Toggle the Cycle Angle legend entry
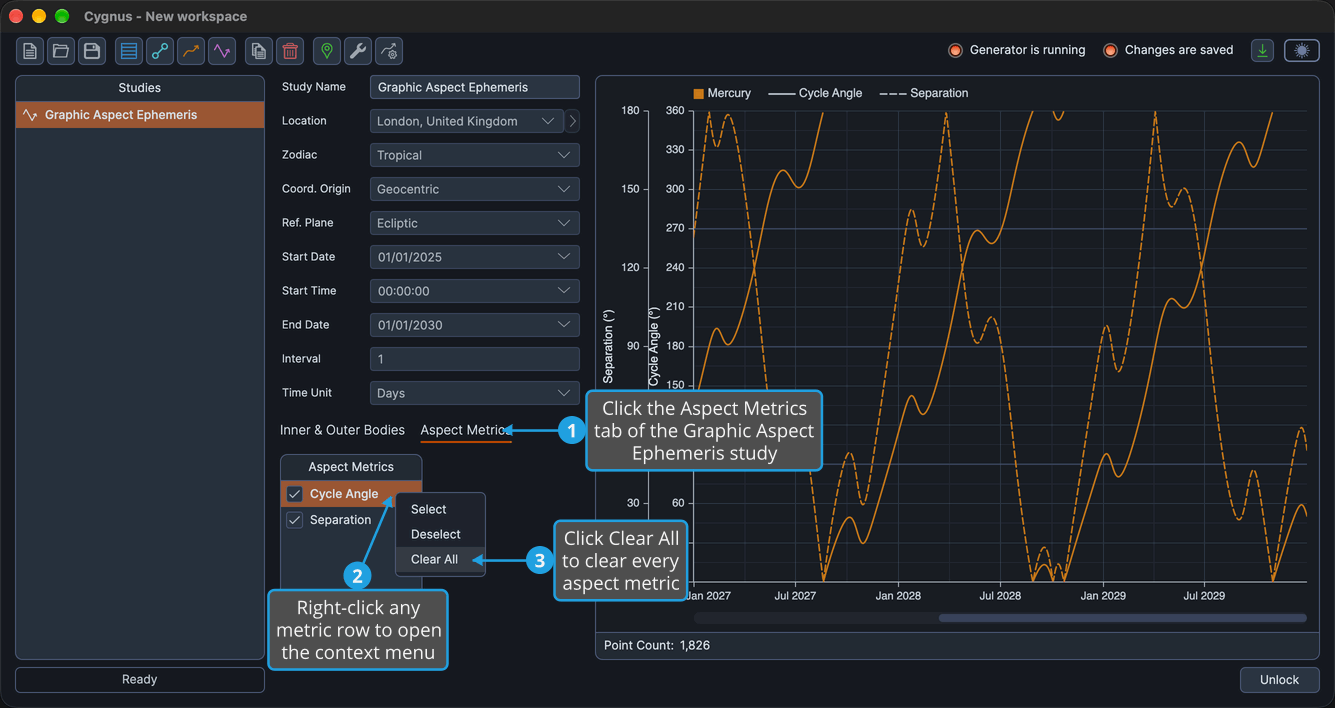The height and width of the screenshot is (708, 1335). click(x=815, y=93)
